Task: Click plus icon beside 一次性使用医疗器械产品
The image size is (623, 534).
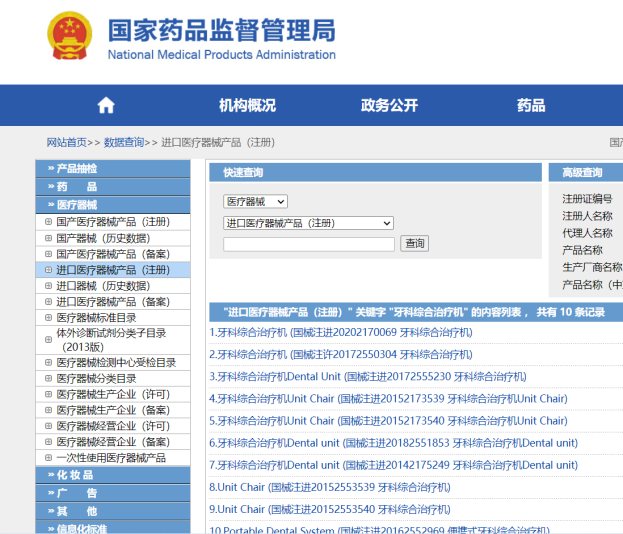Action: pos(48,458)
